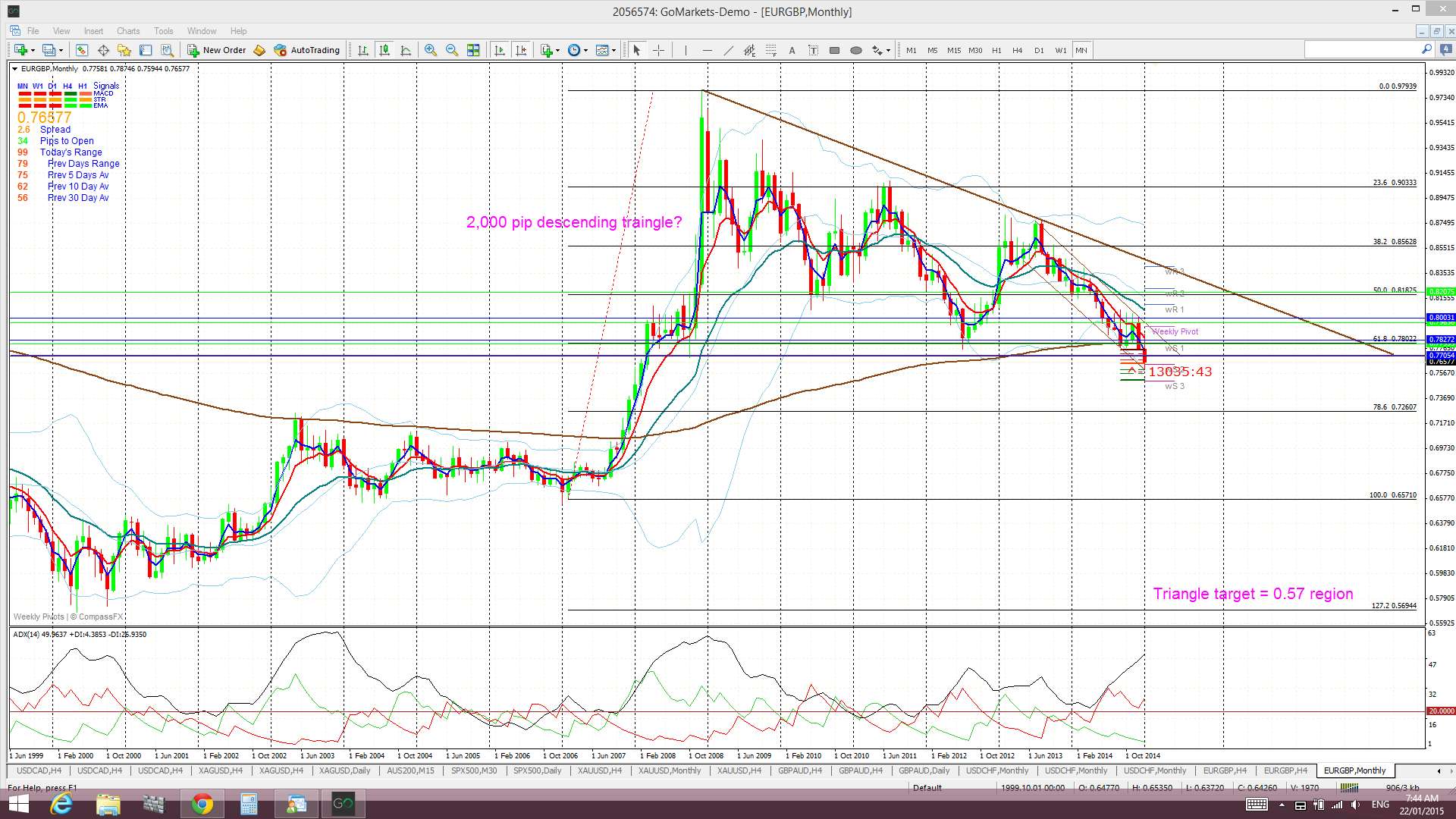Open the Charts menu
Viewport: 1456px width, 819px height.
[127, 31]
